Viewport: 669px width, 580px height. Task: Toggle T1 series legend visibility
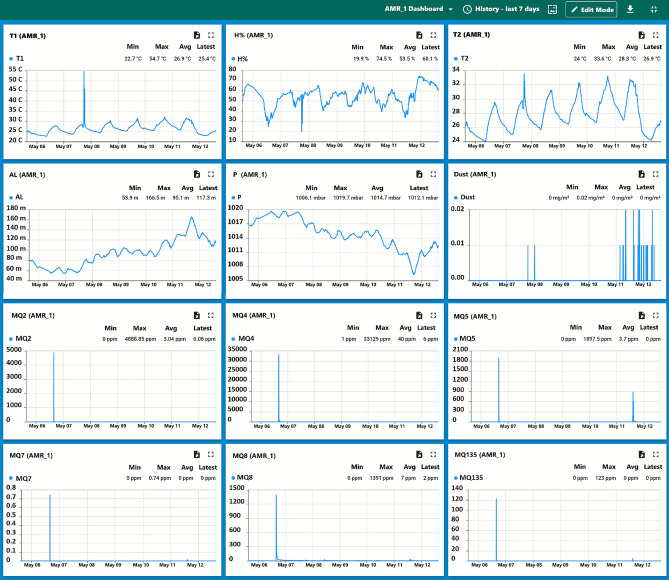[17, 58]
